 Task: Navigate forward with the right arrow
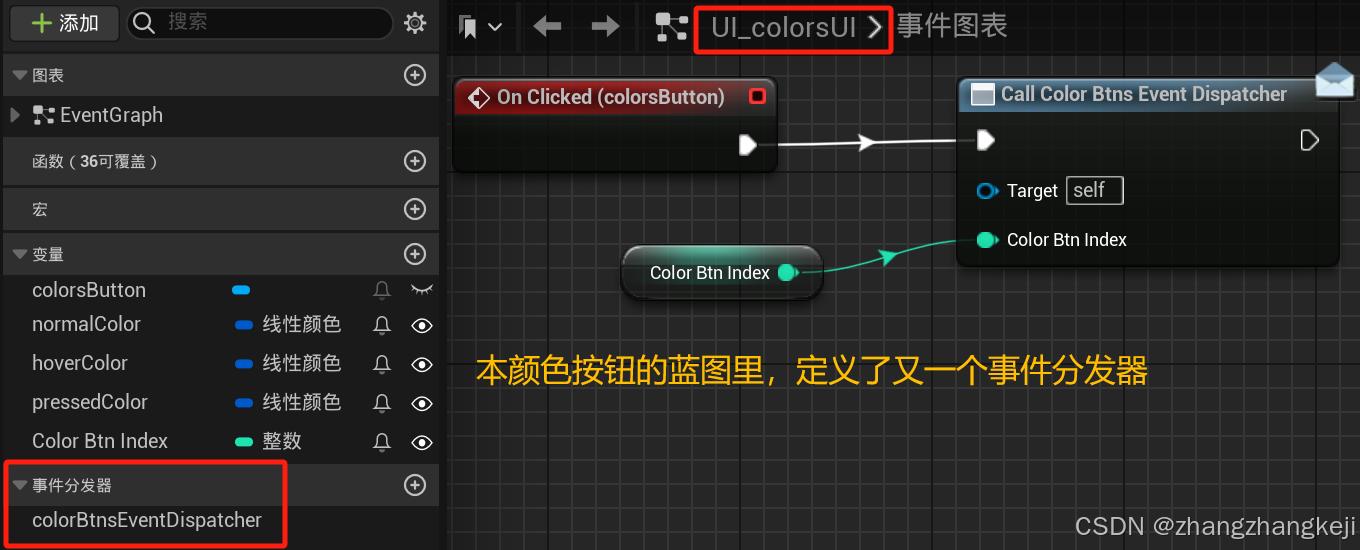[606, 26]
